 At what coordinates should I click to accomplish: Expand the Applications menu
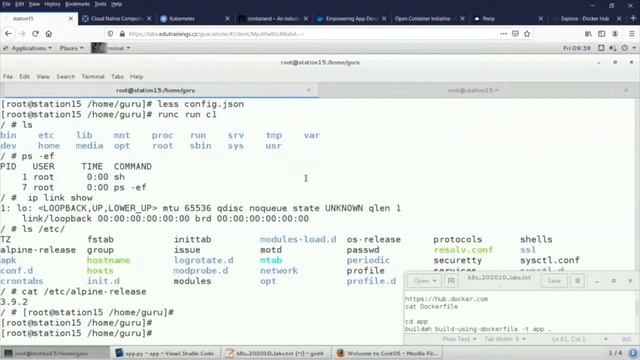[x=28, y=48]
